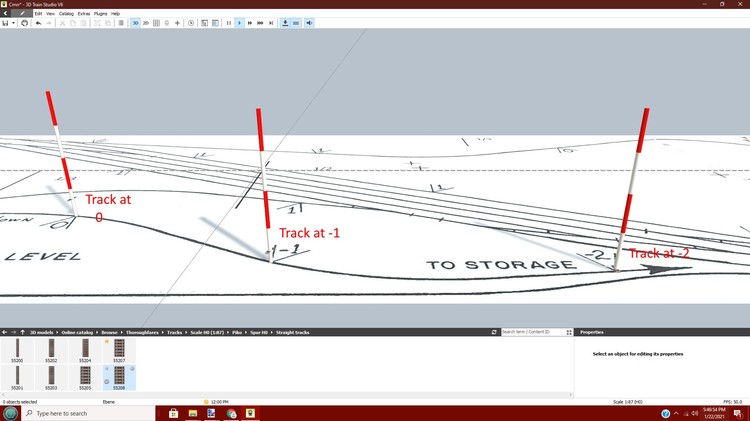Toggle the sound speaker button
The image size is (750, 421).
tap(308, 22)
